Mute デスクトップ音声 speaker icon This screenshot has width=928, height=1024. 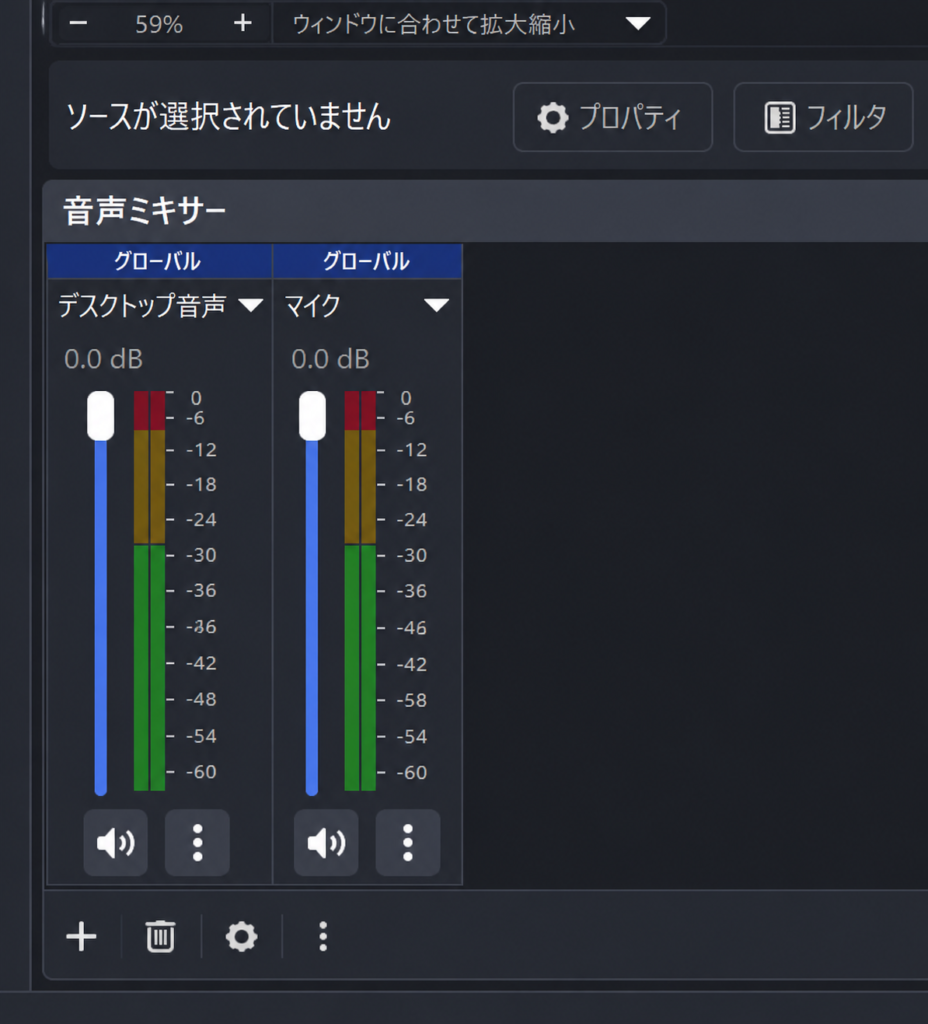click(116, 842)
